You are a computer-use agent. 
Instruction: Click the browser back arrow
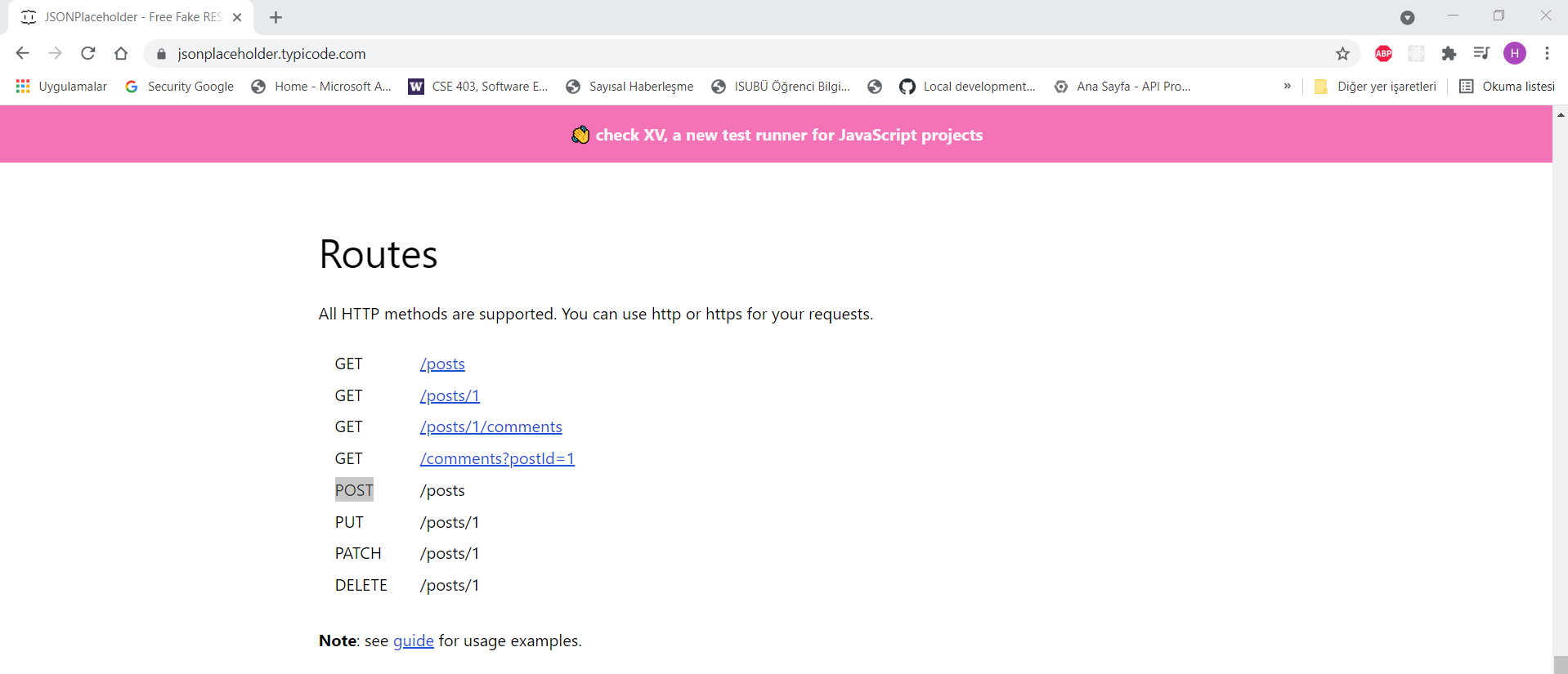coord(22,53)
